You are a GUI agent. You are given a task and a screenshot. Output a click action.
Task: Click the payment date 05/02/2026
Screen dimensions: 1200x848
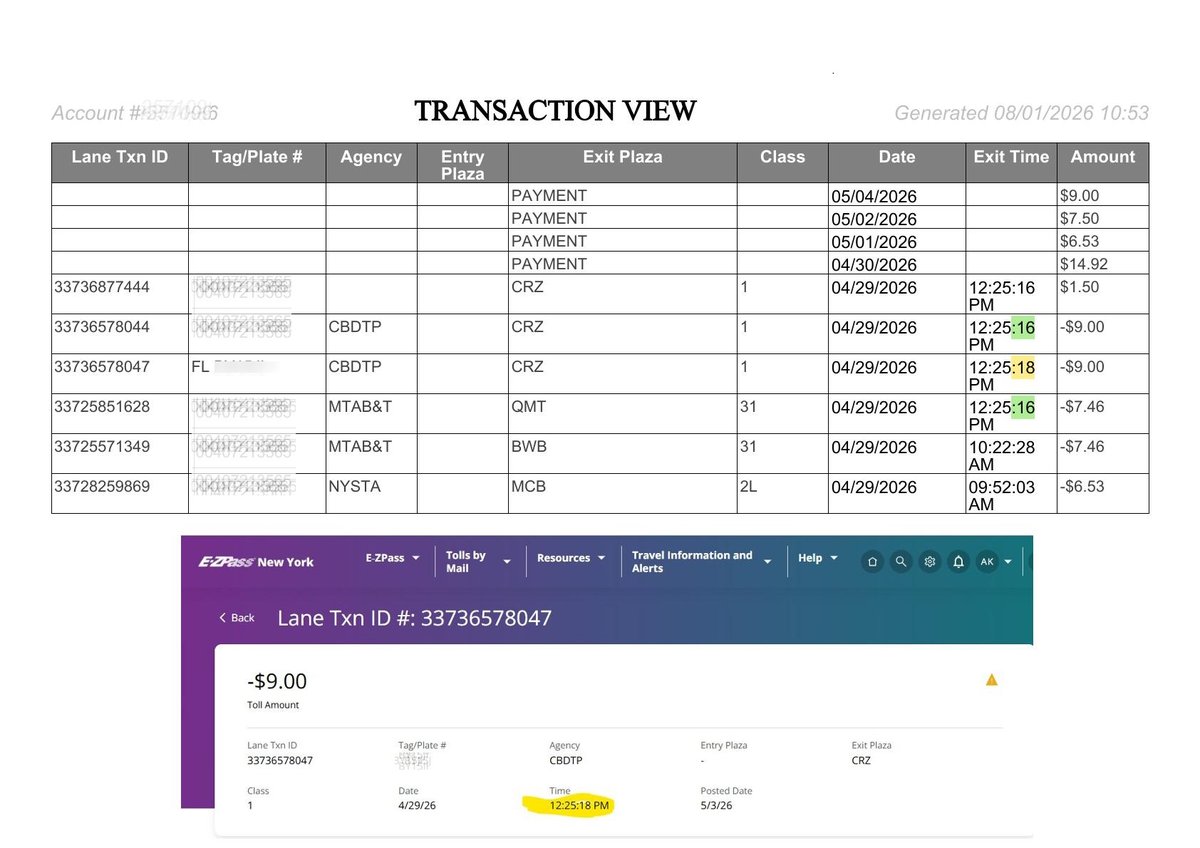coord(874,219)
